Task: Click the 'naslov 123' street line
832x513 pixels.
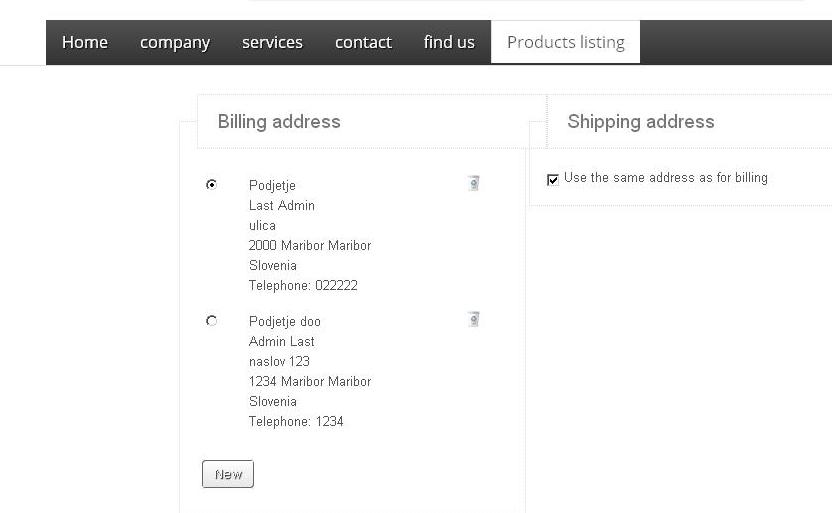Action: (x=279, y=361)
